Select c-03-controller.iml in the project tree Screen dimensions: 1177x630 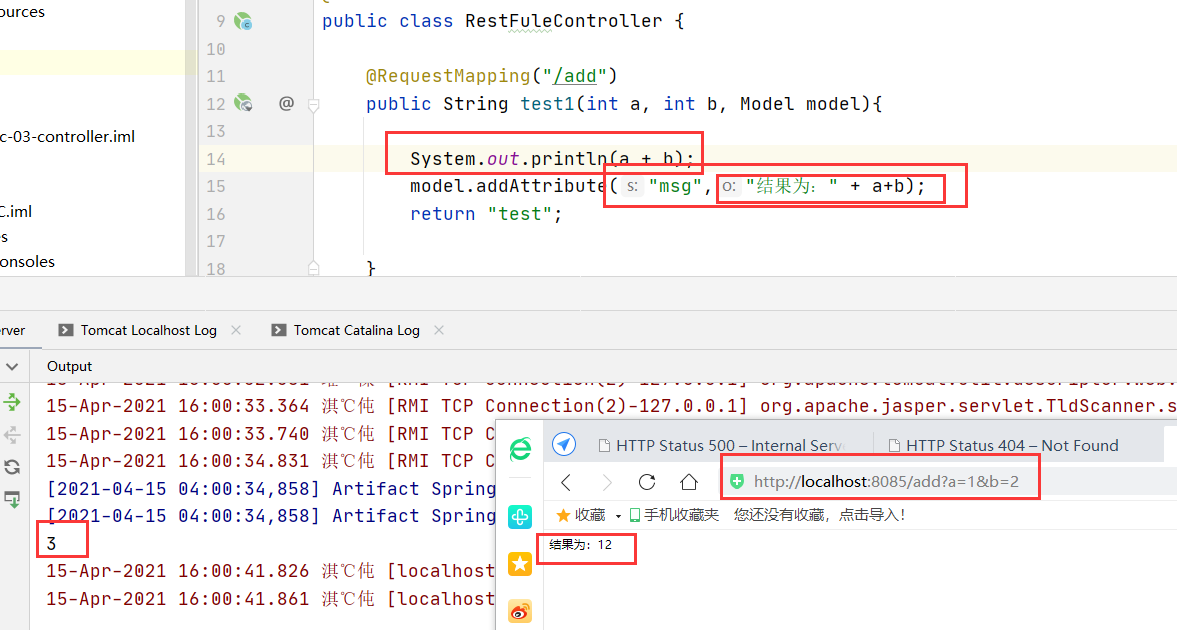click(x=68, y=137)
